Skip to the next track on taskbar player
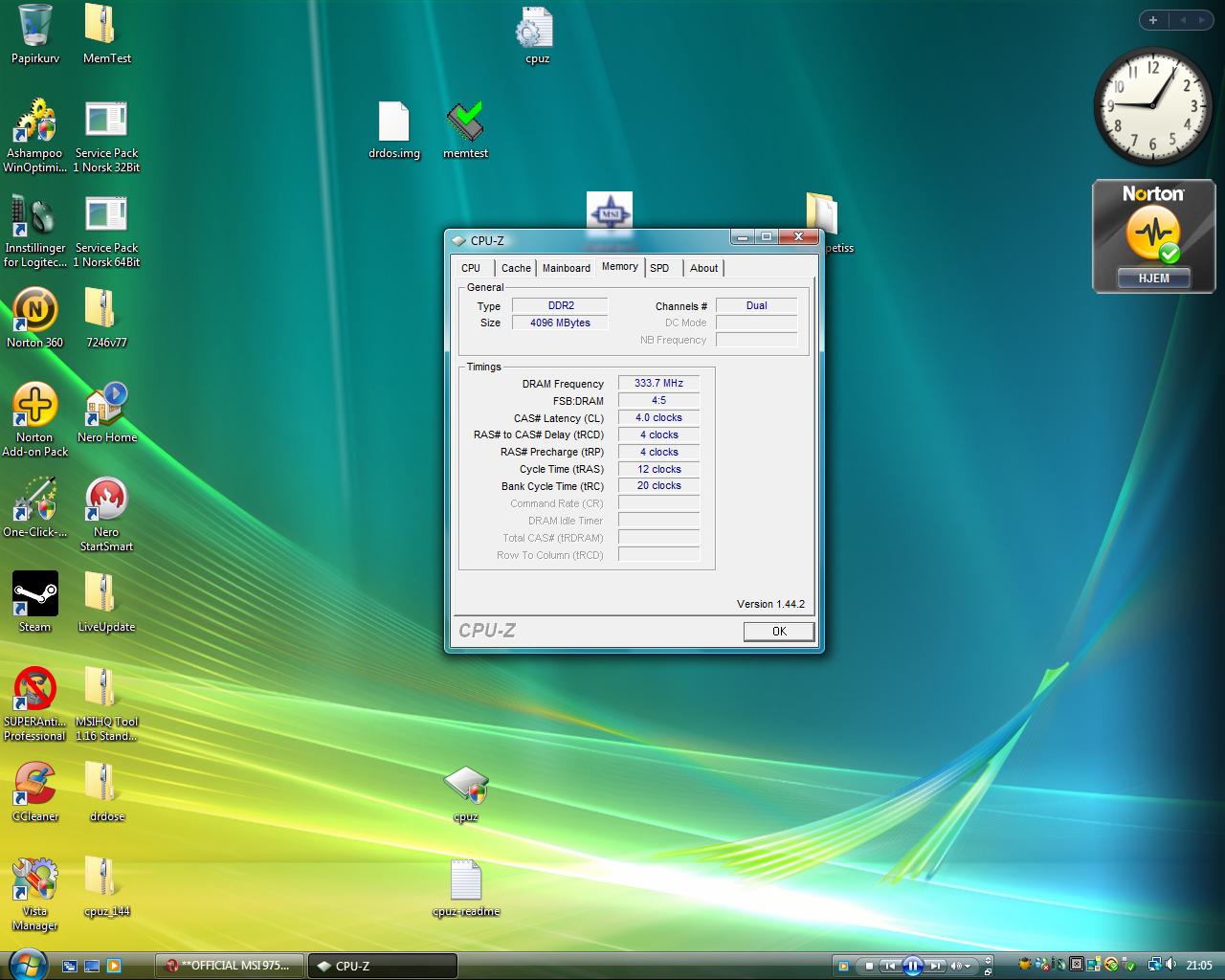This screenshot has height=980, width=1225. 936,966
